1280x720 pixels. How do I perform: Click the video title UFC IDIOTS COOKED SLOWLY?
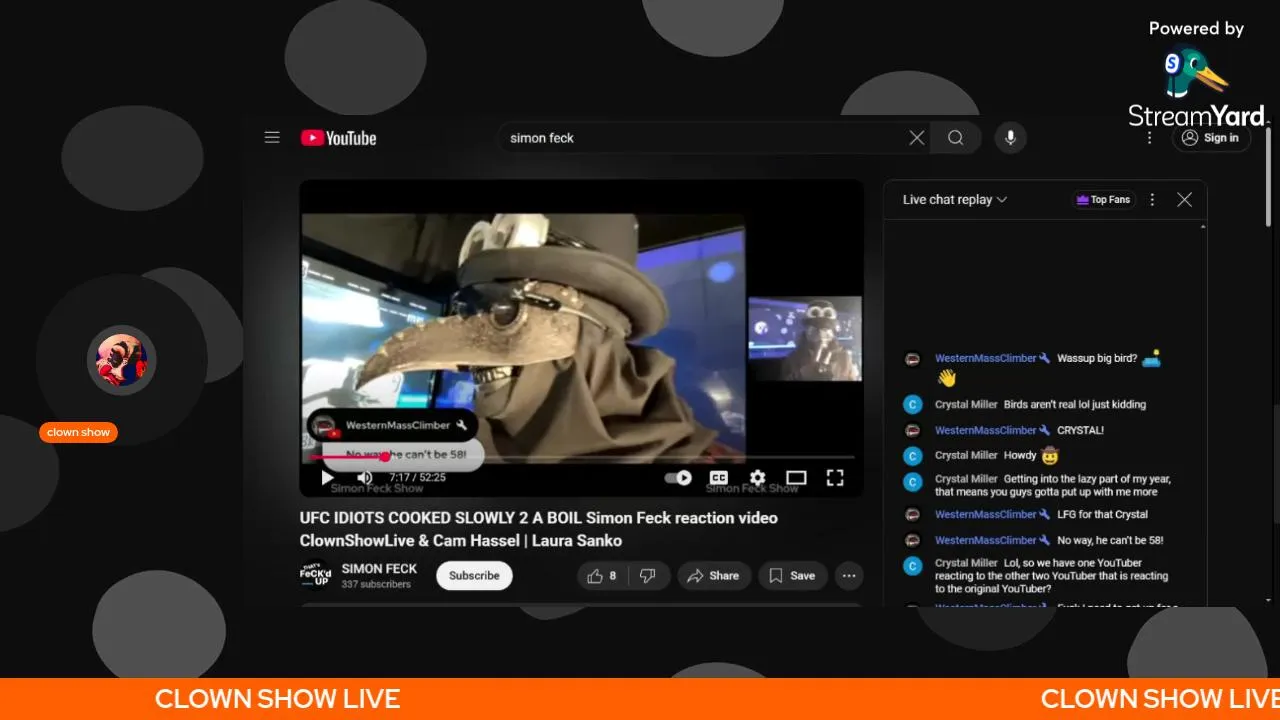point(539,529)
